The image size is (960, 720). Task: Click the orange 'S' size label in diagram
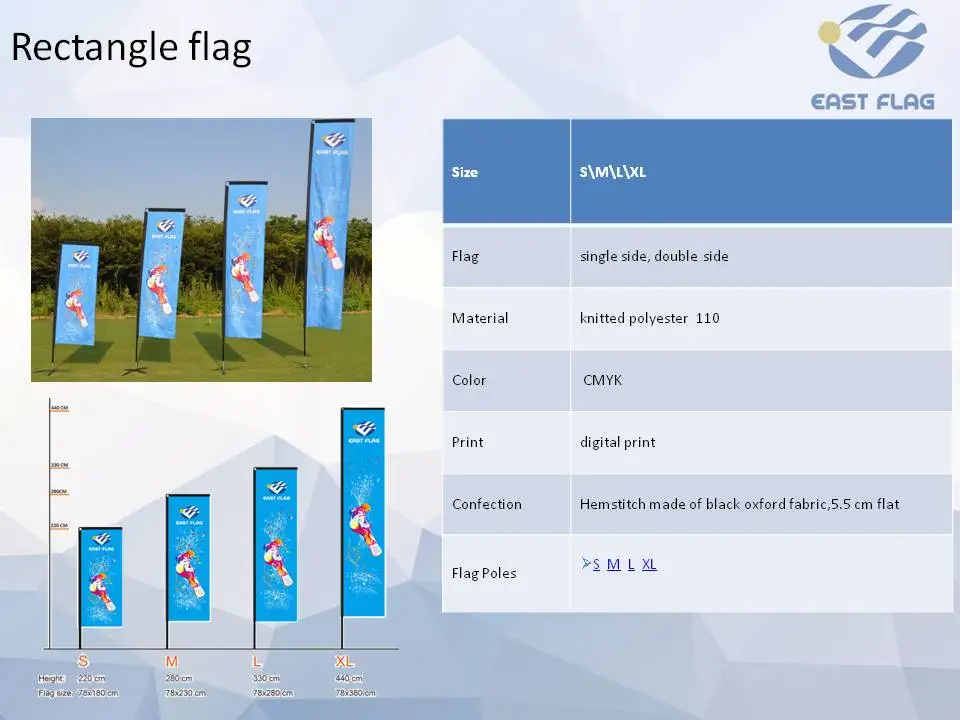click(83, 661)
